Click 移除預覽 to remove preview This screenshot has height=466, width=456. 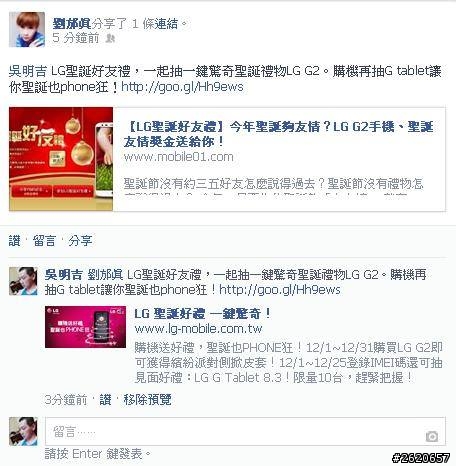click(x=147, y=399)
